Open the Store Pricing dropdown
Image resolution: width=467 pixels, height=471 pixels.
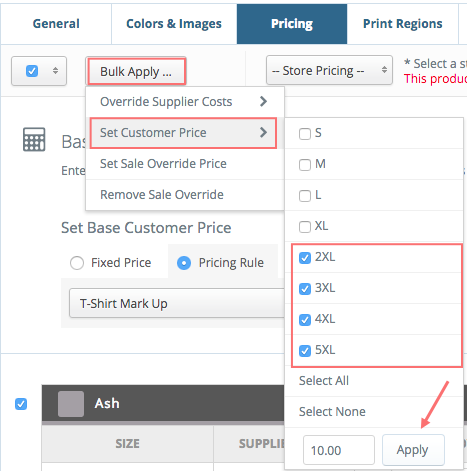329,70
